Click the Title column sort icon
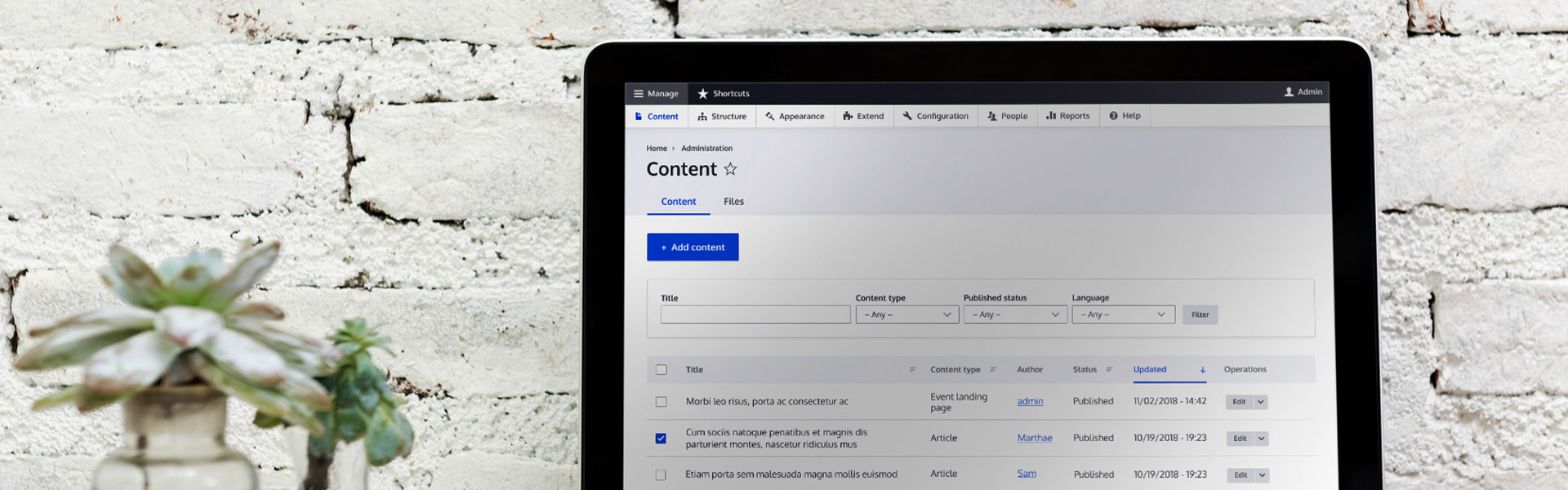Image resolution: width=1568 pixels, height=490 pixels. 912,370
